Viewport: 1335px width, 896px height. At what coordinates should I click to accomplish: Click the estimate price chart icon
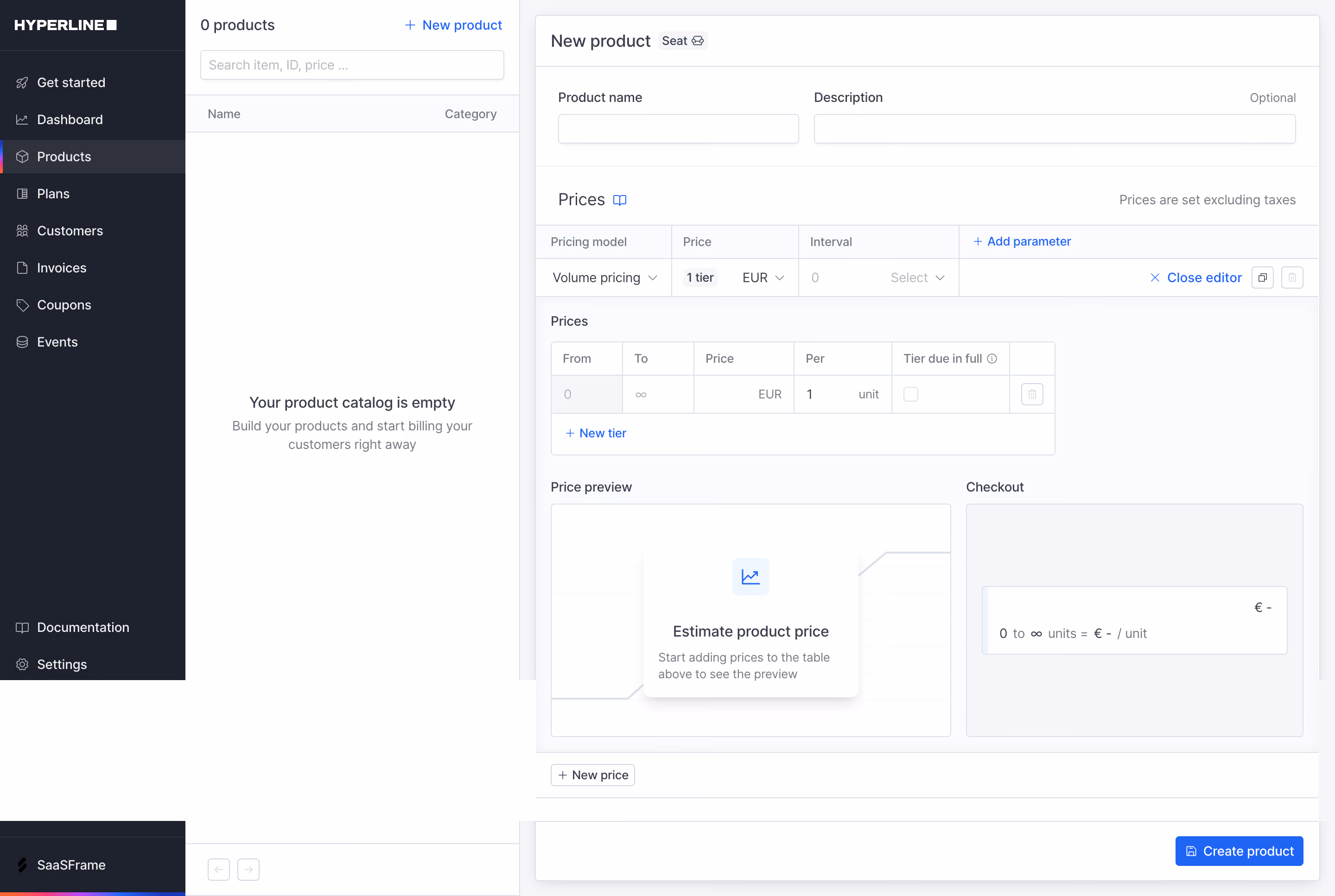[x=750, y=577]
